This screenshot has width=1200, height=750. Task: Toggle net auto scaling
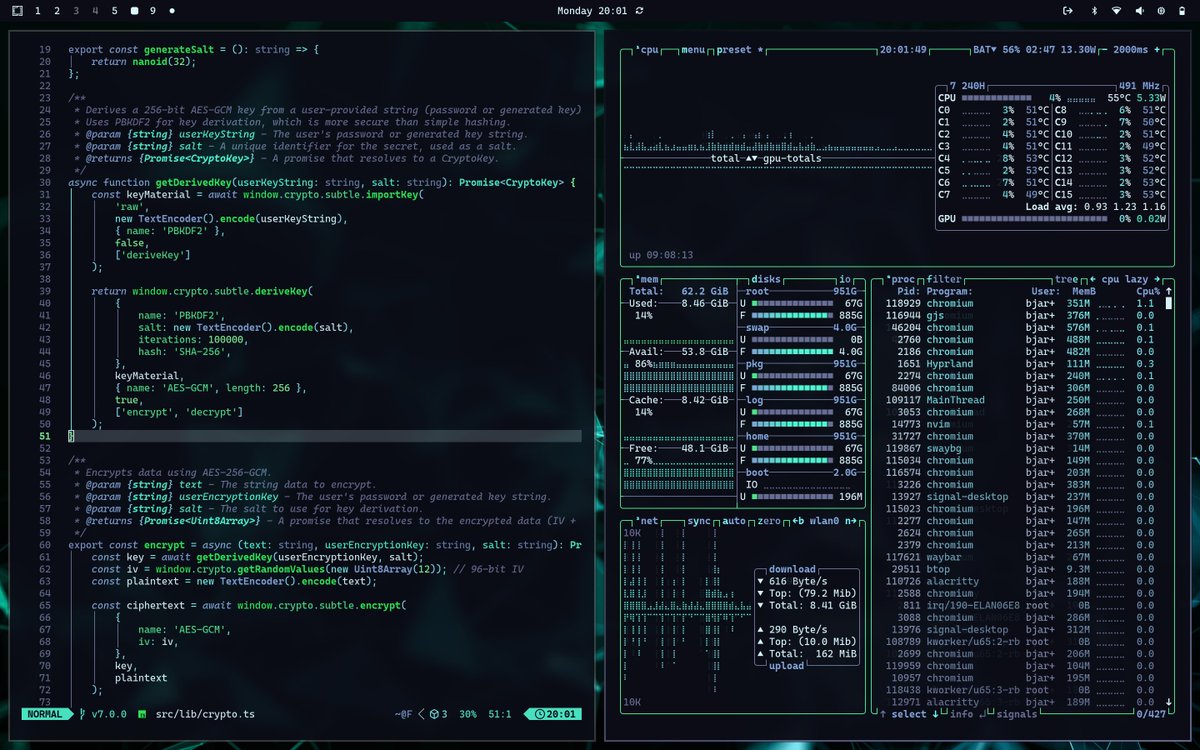pos(735,521)
